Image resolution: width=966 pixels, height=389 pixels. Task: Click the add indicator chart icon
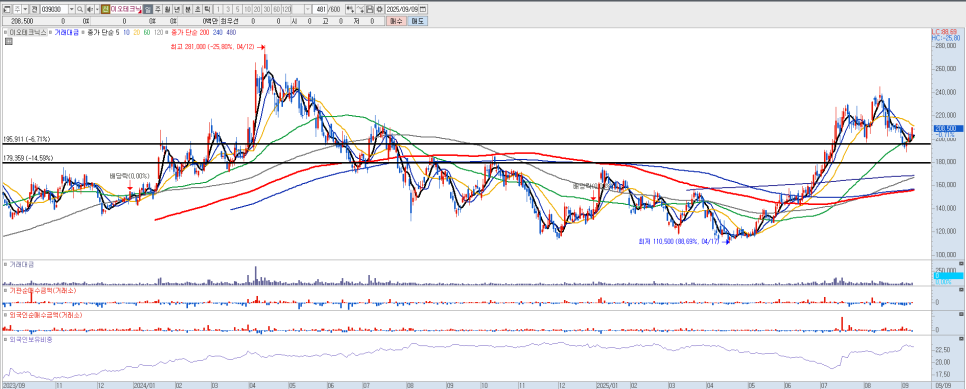350,9
